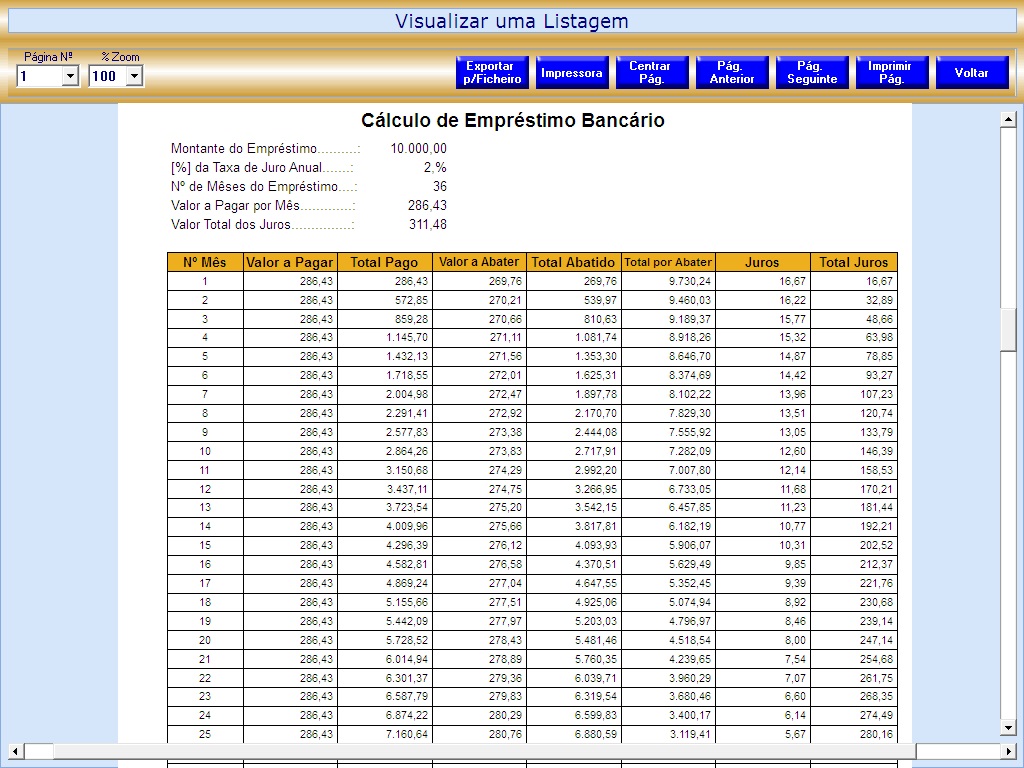Go to previous page with Pág. Anterior
Screen dimensions: 1024x768
pyautogui.click(x=732, y=72)
